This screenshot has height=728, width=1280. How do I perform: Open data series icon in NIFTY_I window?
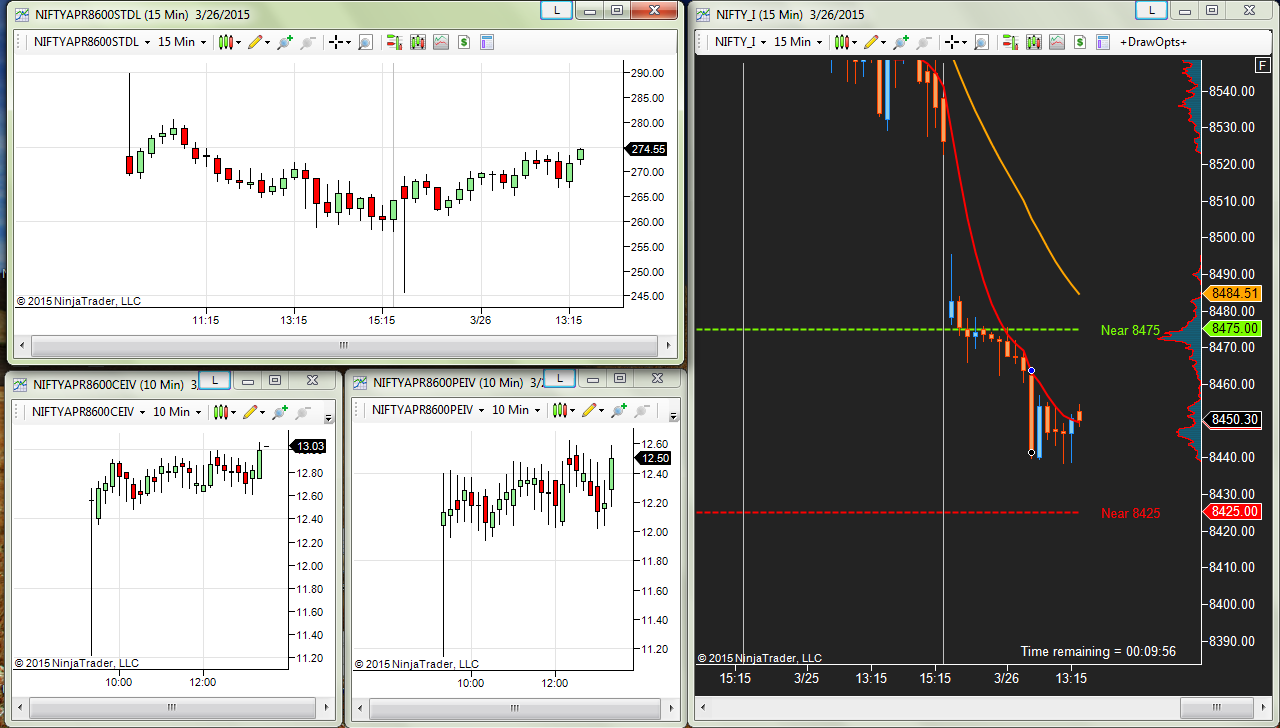1034,42
